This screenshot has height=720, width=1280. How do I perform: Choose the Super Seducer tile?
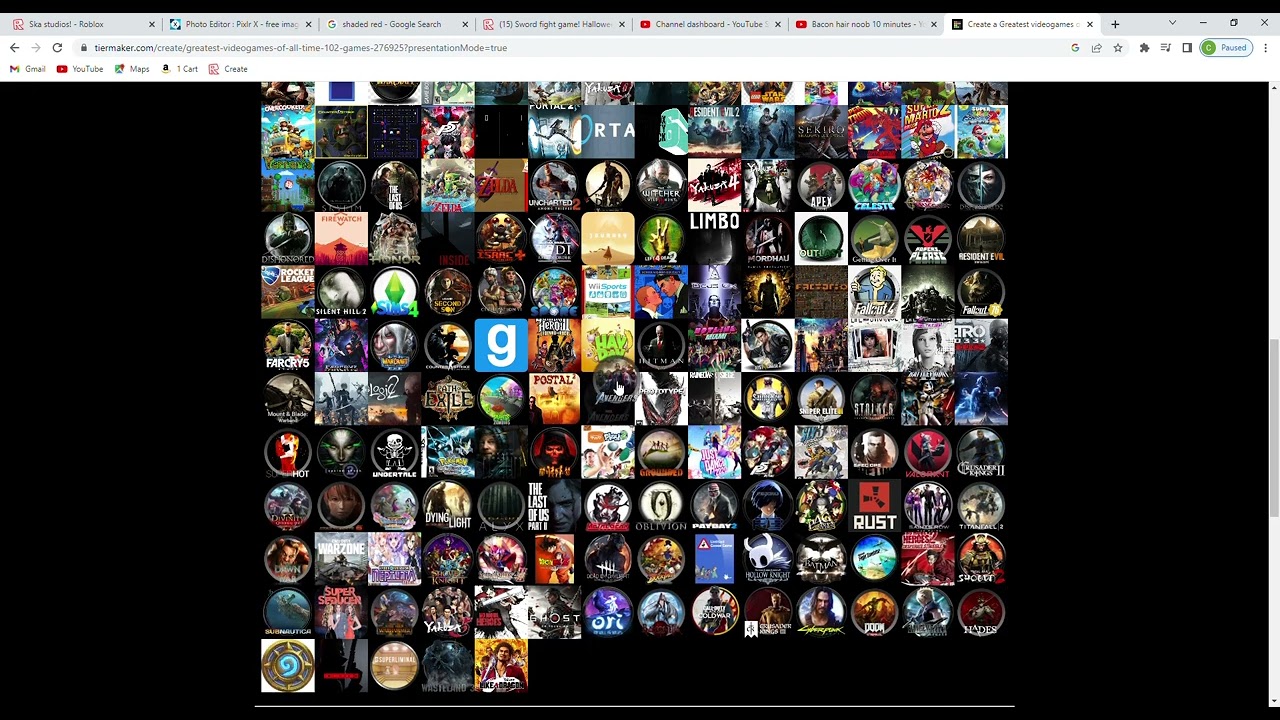[341, 613]
